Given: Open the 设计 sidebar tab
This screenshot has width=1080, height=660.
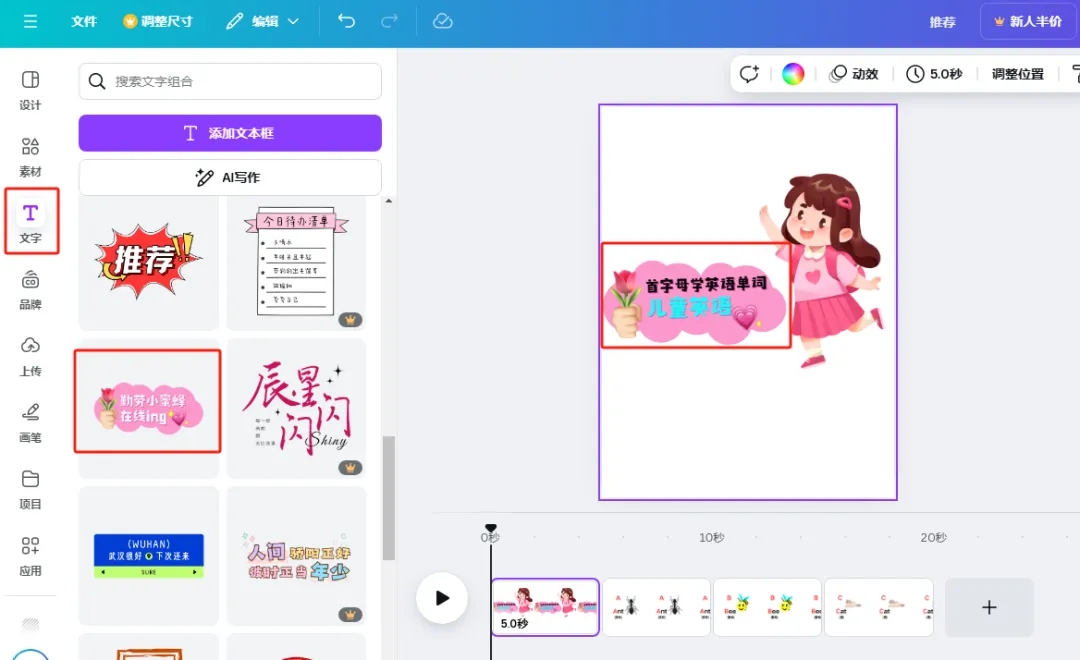Looking at the screenshot, I should coord(30,90).
